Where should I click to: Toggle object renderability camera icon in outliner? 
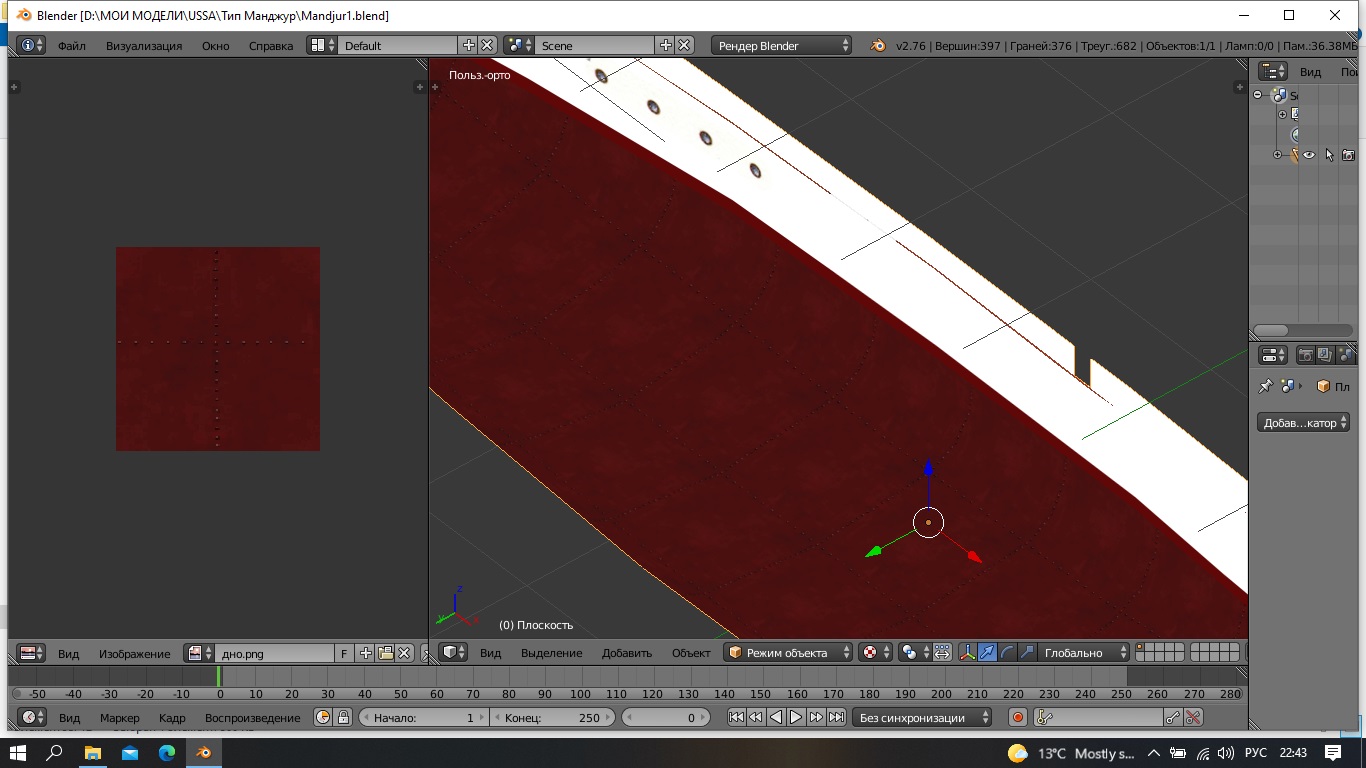(x=1348, y=155)
